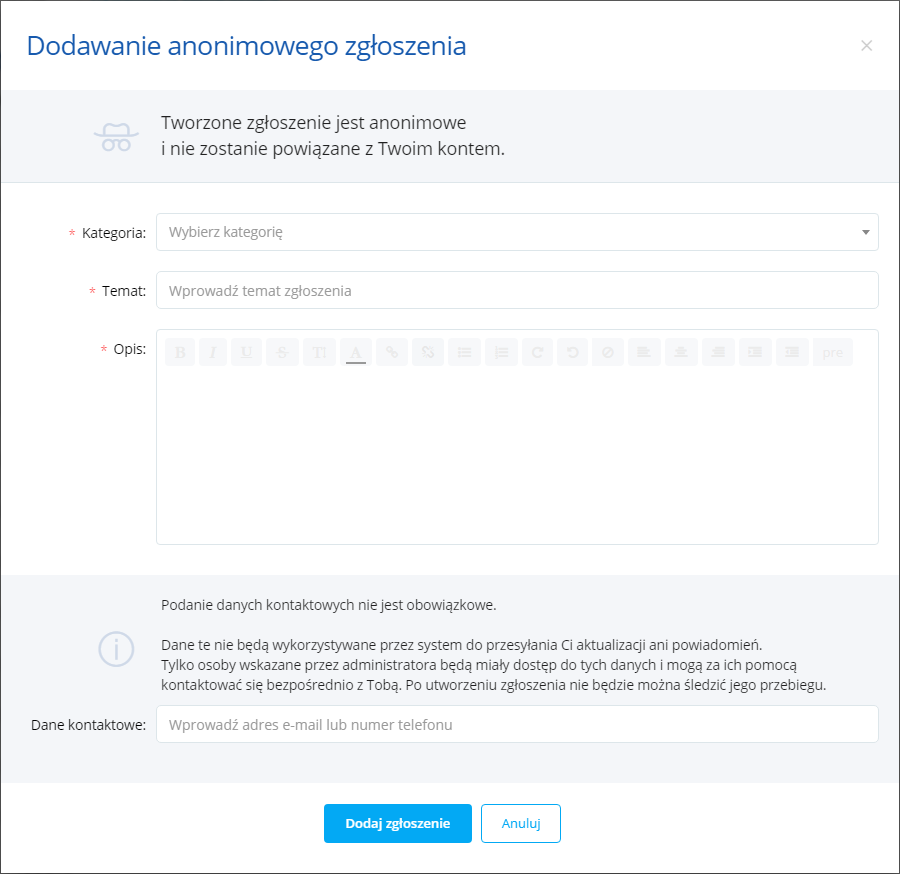Focus the Dane kontaktowe input field
Screen dimensions: 900x874
click(x=517, y=725)
